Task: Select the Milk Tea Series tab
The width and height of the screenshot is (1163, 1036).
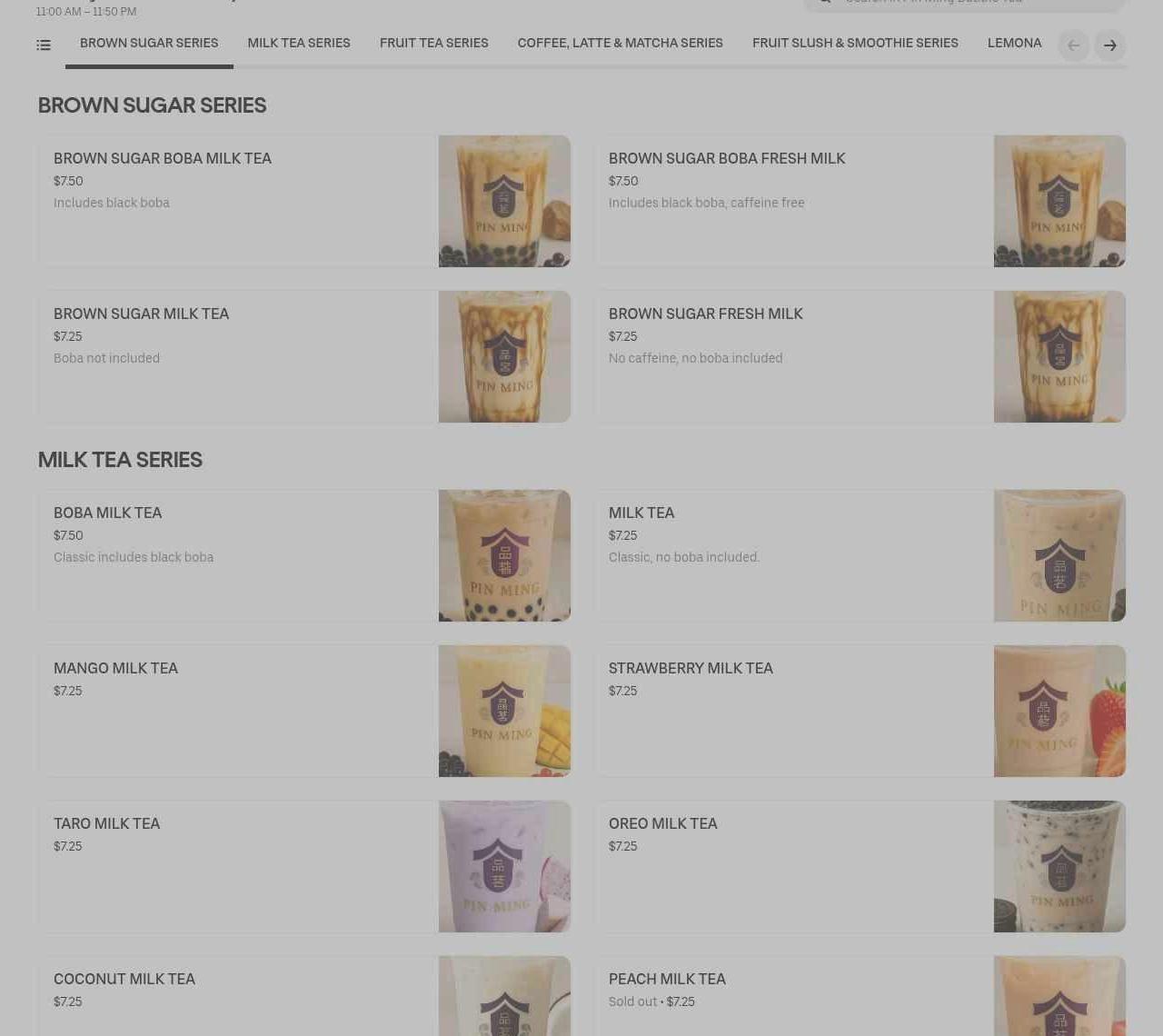Action: point(299,44)
